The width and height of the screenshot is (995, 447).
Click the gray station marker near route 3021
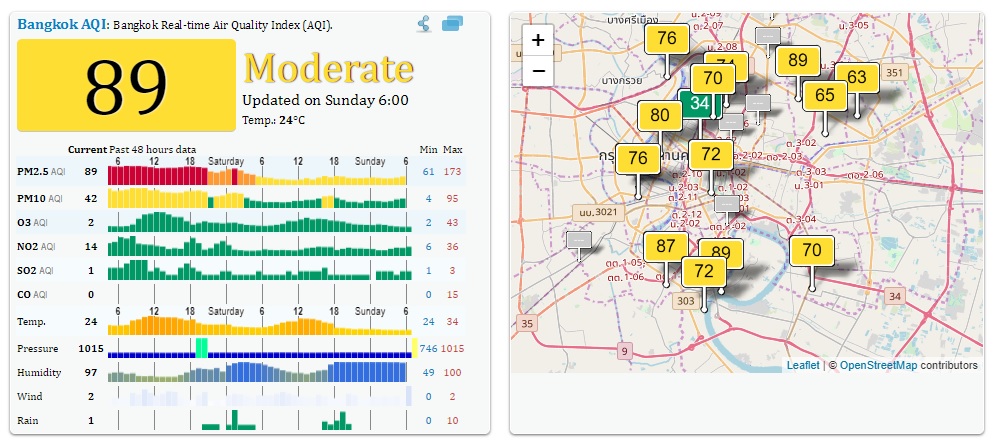[579, 240]
